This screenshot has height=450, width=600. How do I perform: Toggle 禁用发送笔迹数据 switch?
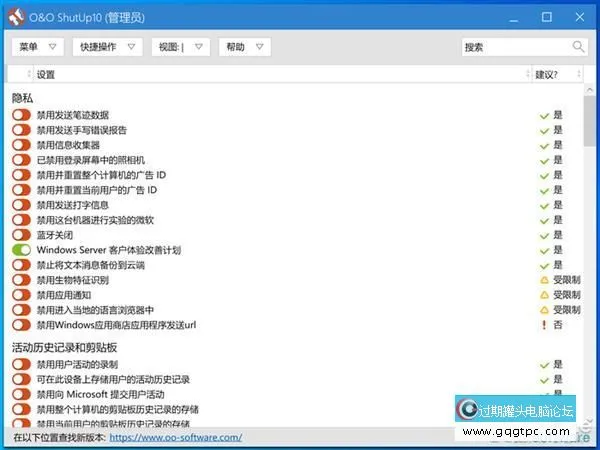pyautogui.click(x=21, y=115)
